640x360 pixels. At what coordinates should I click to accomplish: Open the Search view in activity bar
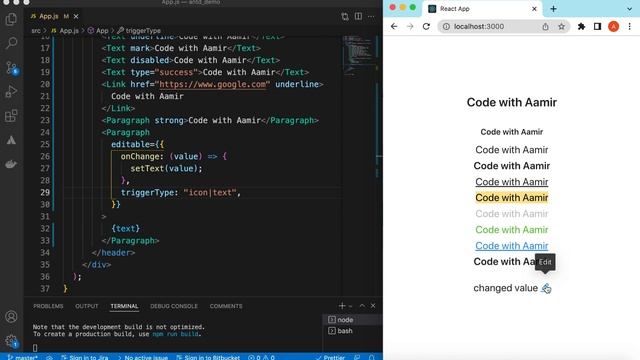(x=11, y=43)
